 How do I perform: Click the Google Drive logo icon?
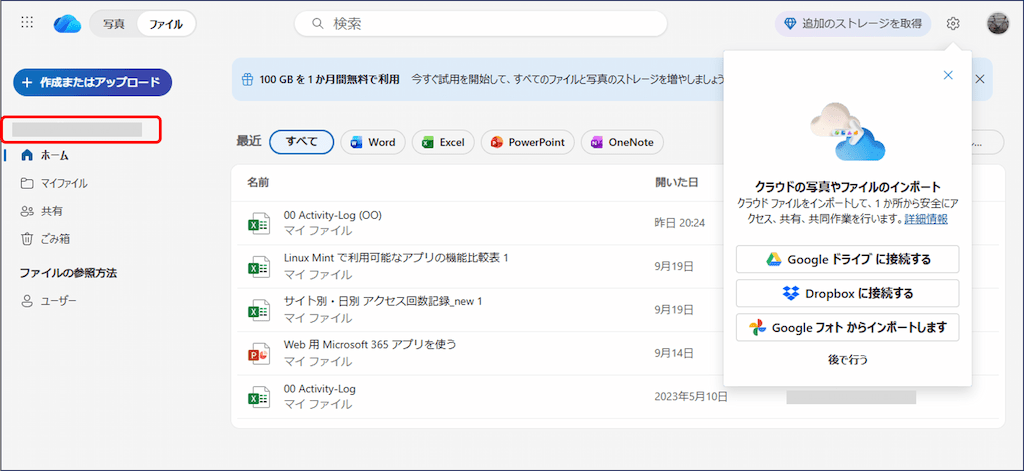[x=774, y=259]
